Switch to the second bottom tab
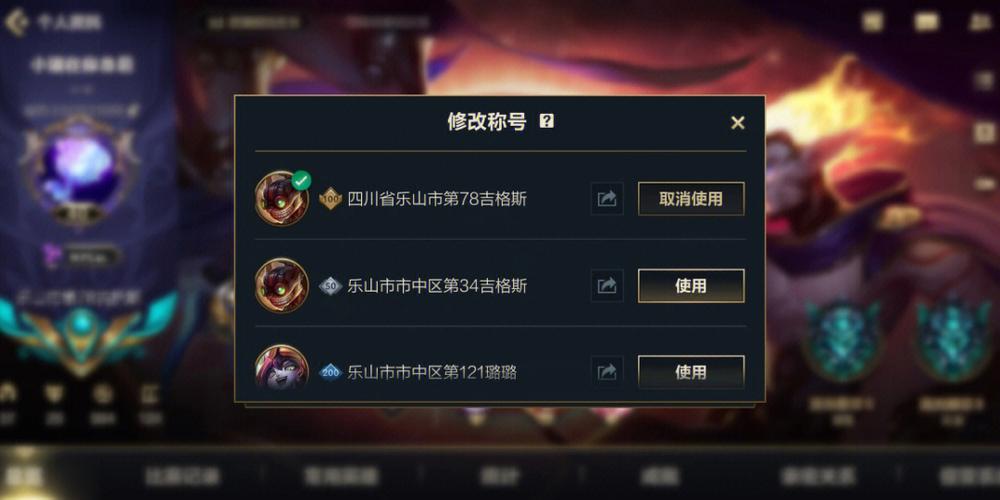 point(182,476)
